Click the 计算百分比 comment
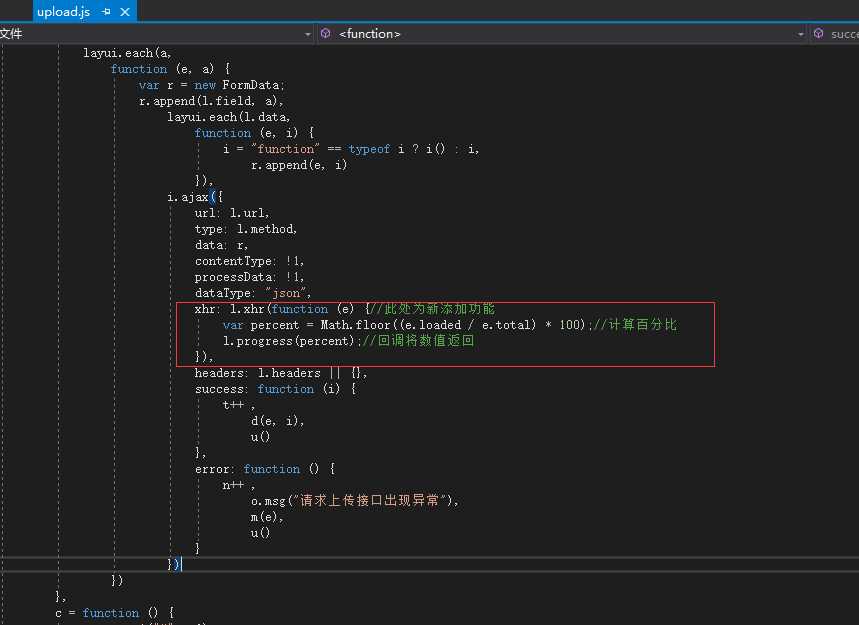The width and height of the screenshot is (859, 625). 636,325
